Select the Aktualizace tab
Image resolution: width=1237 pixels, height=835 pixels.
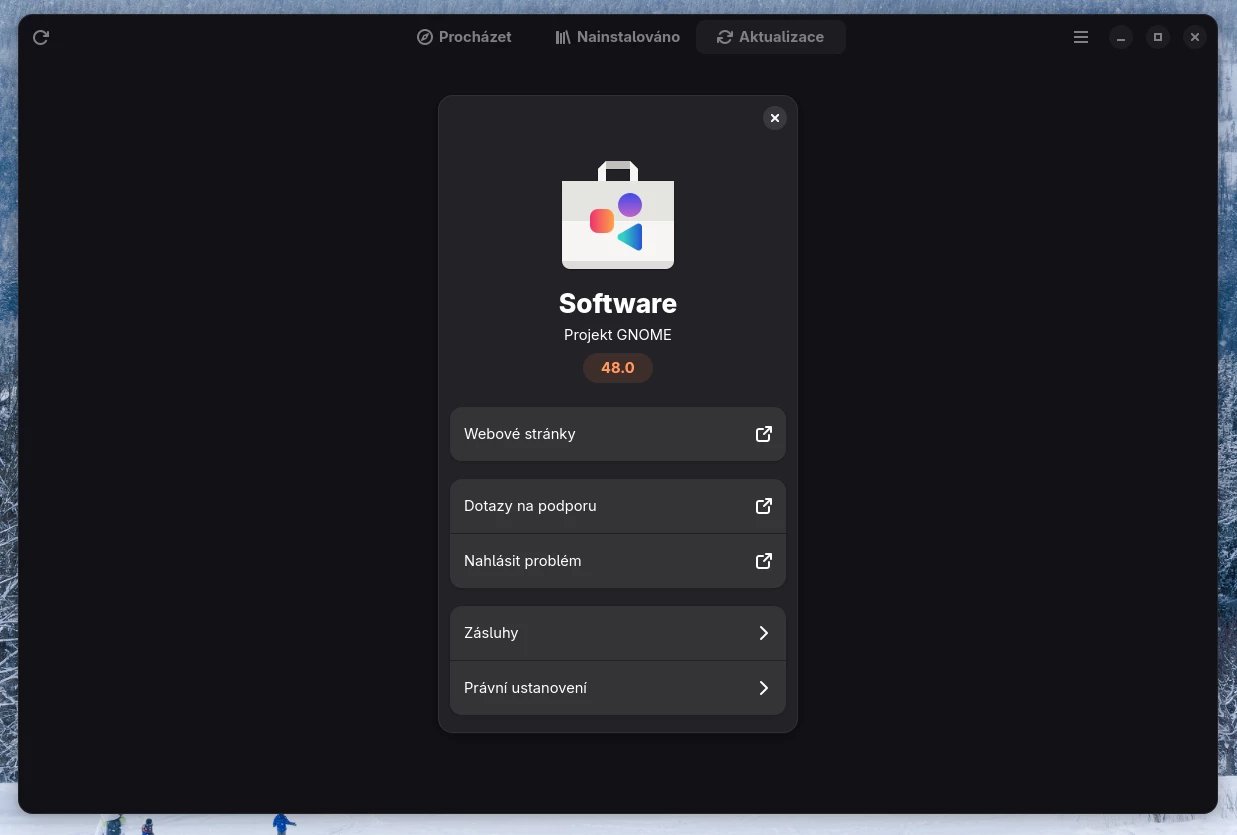click(771, 37)
